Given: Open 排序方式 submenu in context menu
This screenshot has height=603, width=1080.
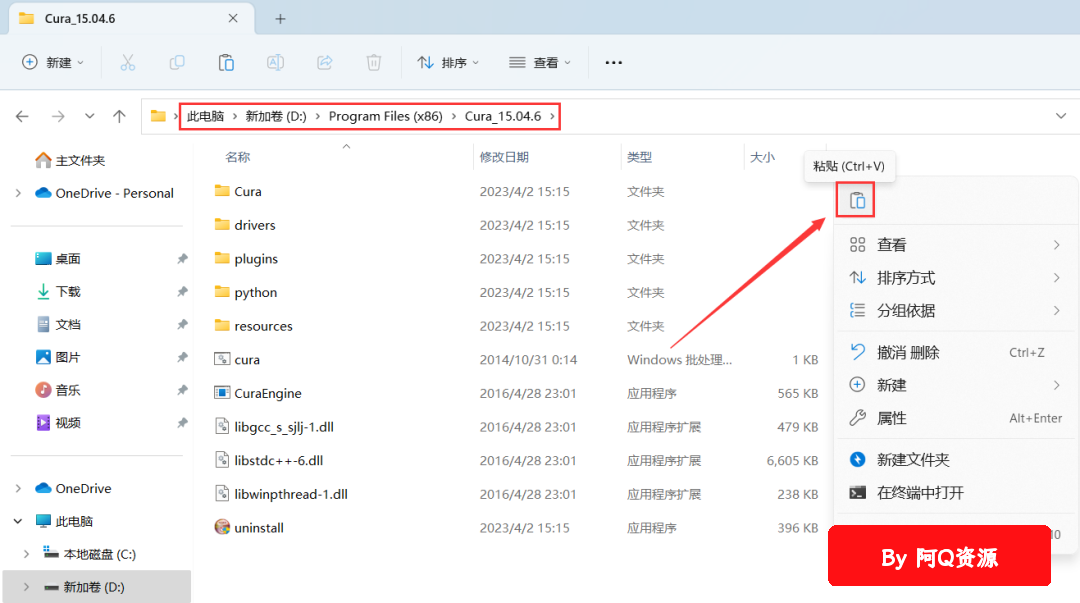Looking at the screenshot, I should coord(955,278).
